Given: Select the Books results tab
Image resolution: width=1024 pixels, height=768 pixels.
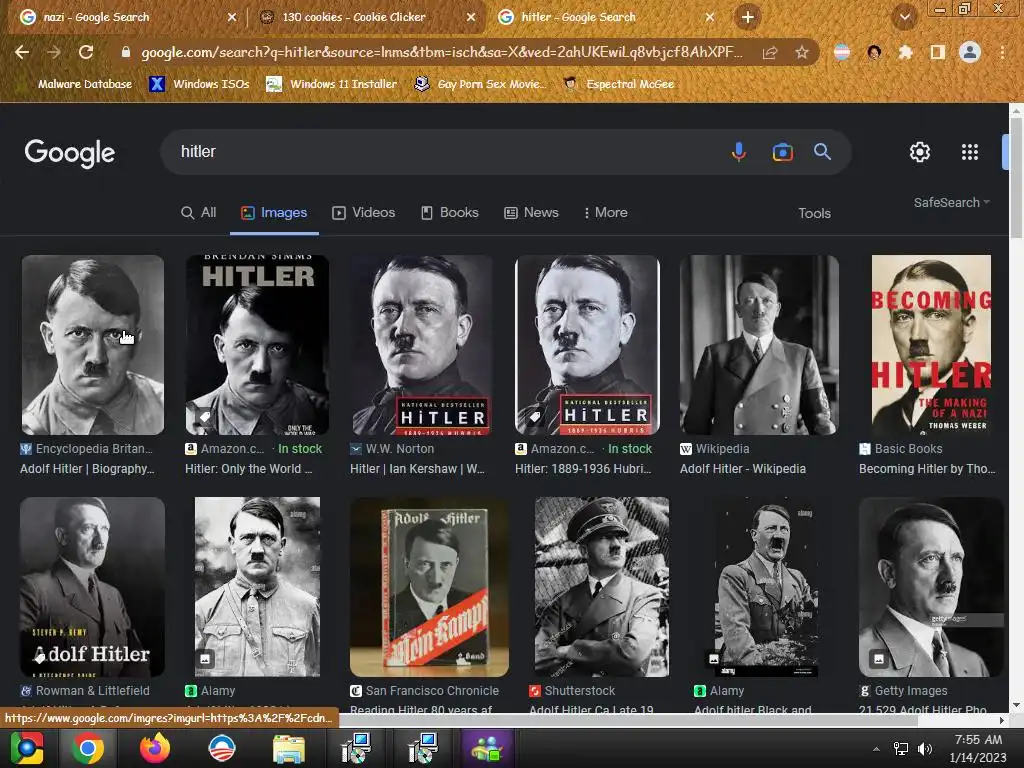Looking at the screenshot, I should [x=449, y=212].
